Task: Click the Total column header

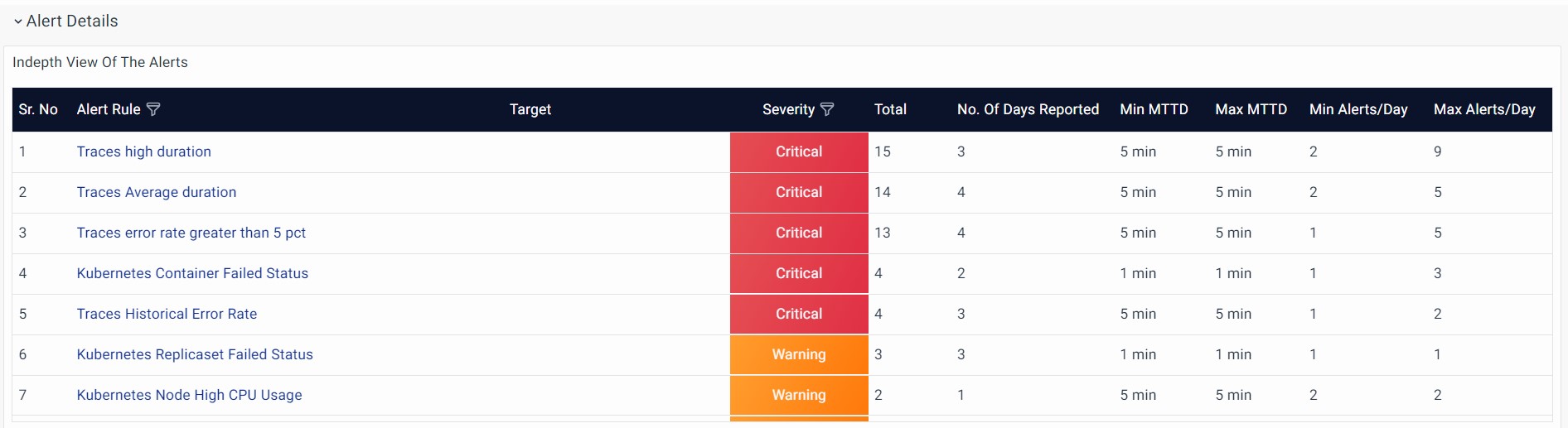Action: pos(890,109)
